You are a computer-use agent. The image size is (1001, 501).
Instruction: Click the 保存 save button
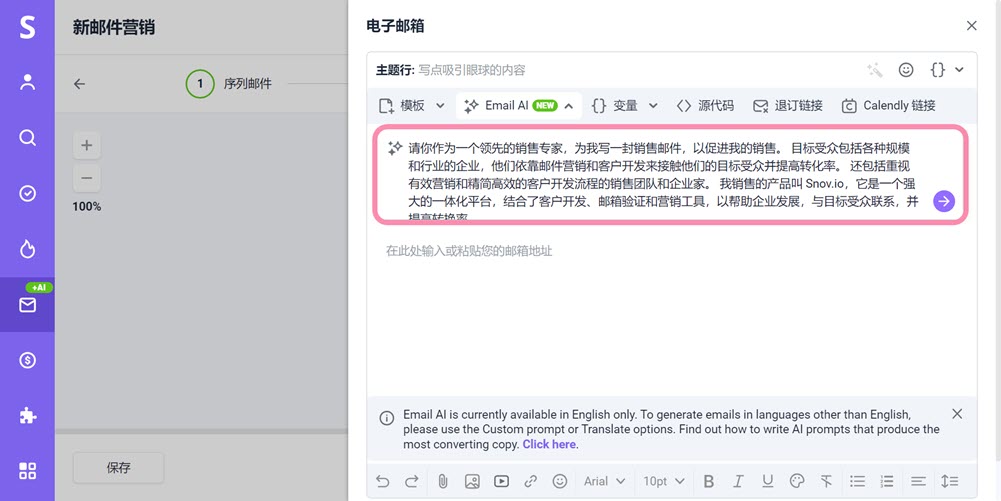point(119,468)
